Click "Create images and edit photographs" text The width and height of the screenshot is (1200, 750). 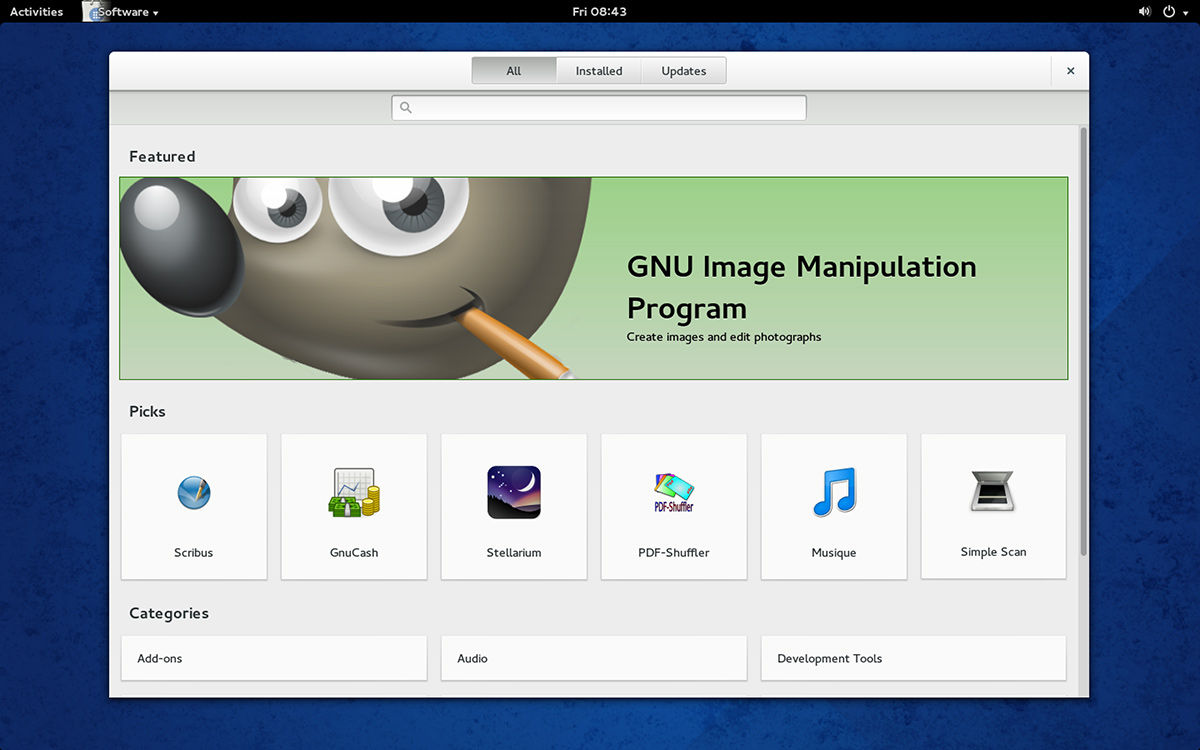pos(724,337)
